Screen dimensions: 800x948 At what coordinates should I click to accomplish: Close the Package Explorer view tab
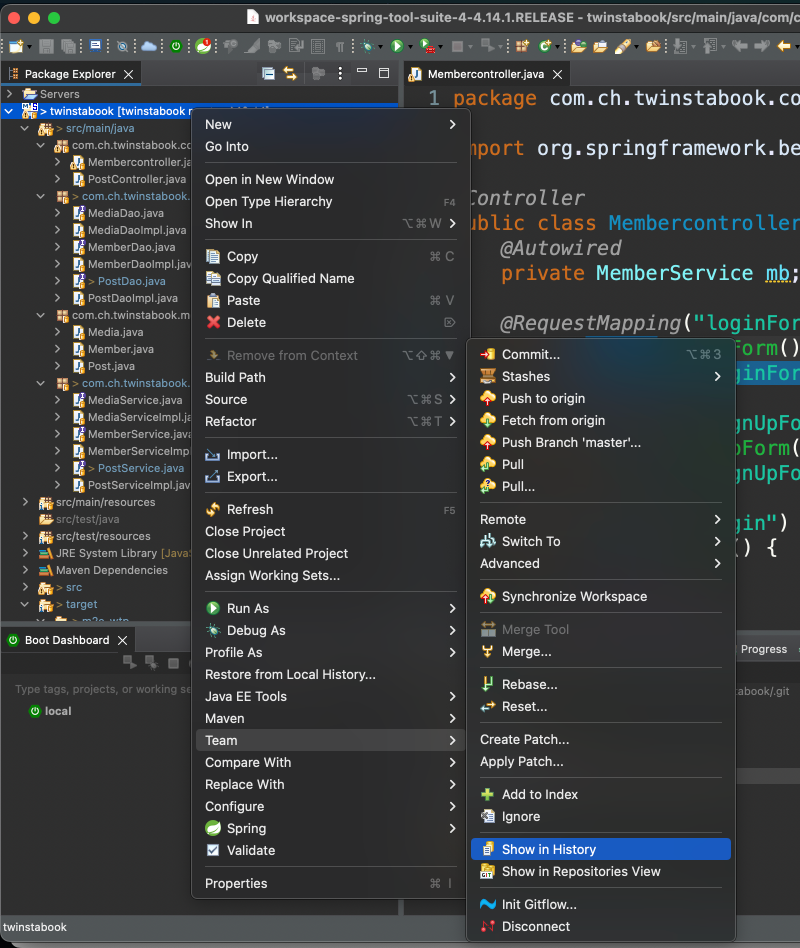pyautogui.click(x=128, y=74)
